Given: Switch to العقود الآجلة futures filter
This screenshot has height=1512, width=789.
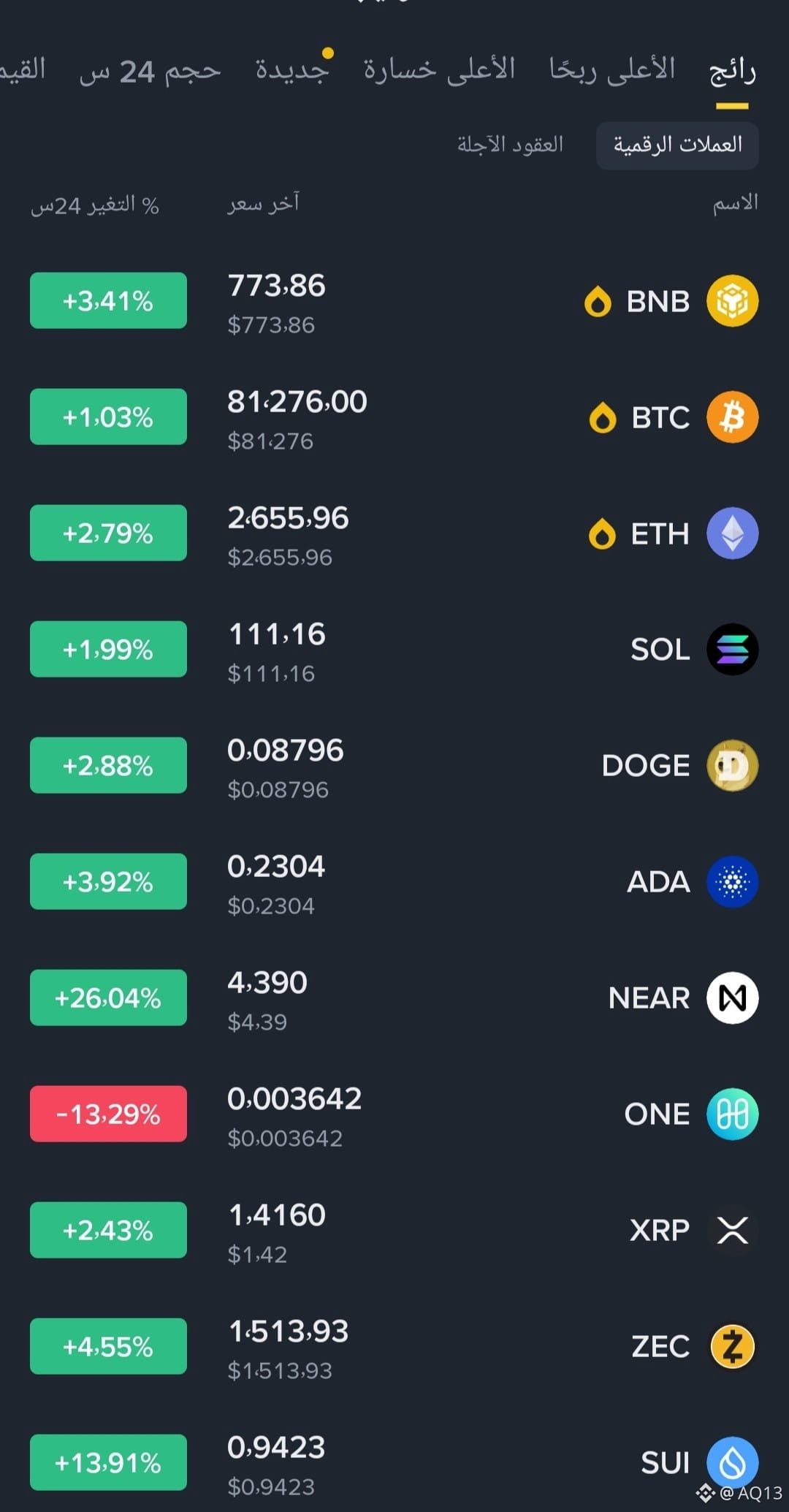Looking at the screenshot, I should tap(510, 145).
